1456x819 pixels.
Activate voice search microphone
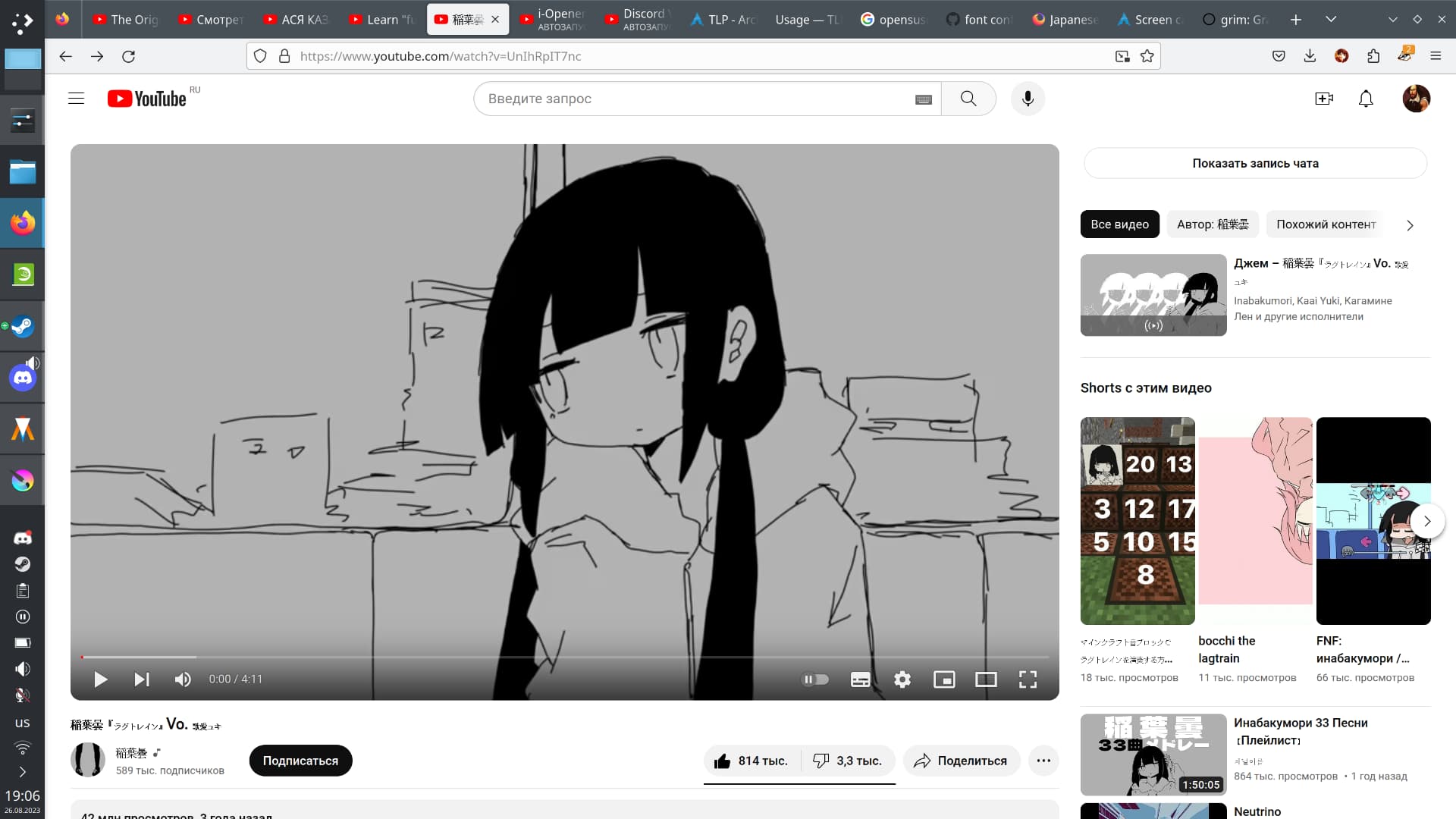click(x=1028, y=99)
